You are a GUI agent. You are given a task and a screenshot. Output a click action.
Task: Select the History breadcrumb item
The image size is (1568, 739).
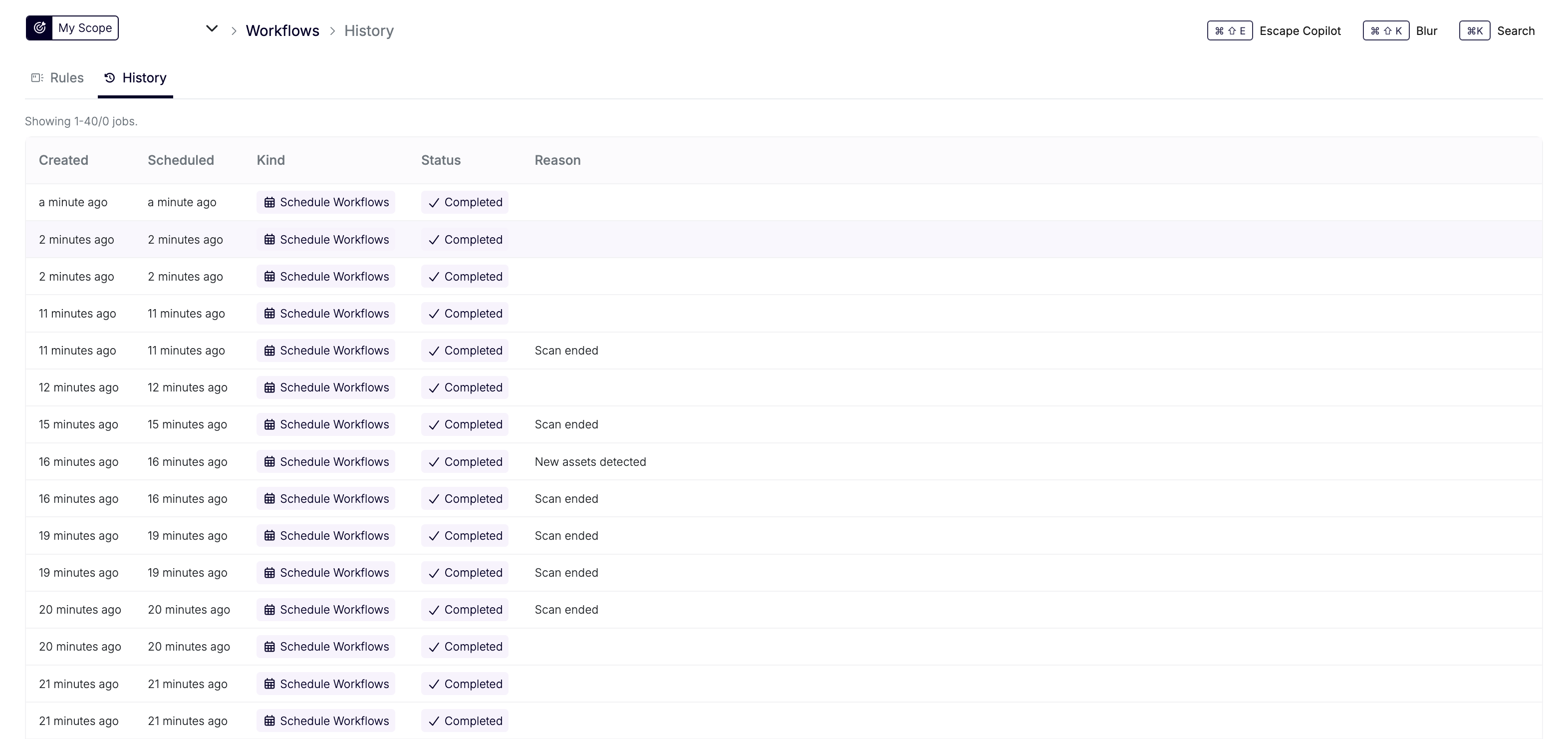369,31
